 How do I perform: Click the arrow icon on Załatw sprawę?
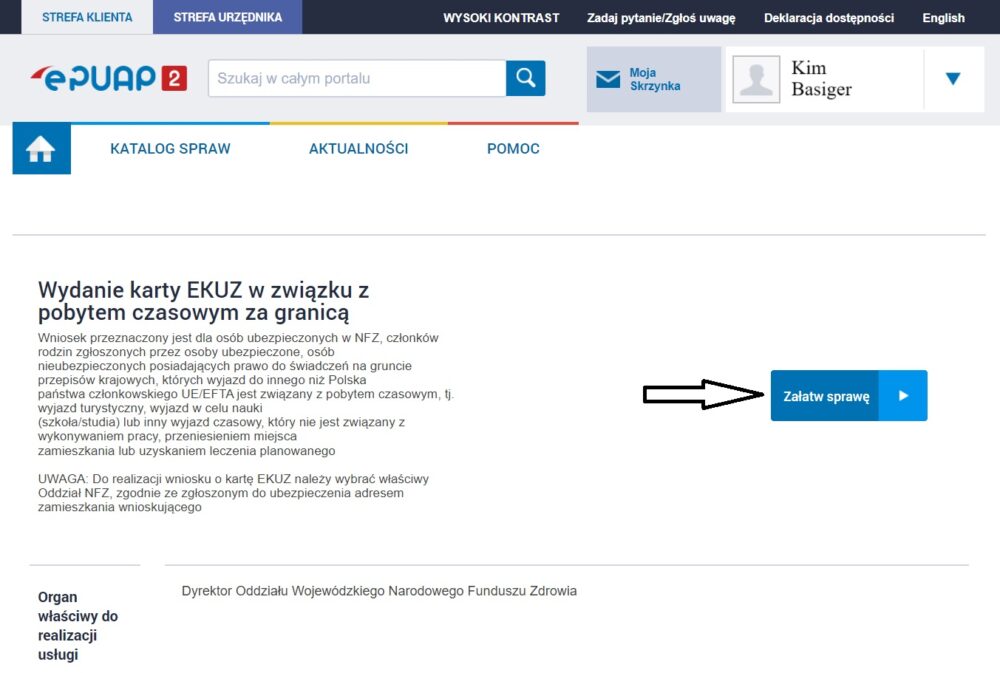click(903, 396)
